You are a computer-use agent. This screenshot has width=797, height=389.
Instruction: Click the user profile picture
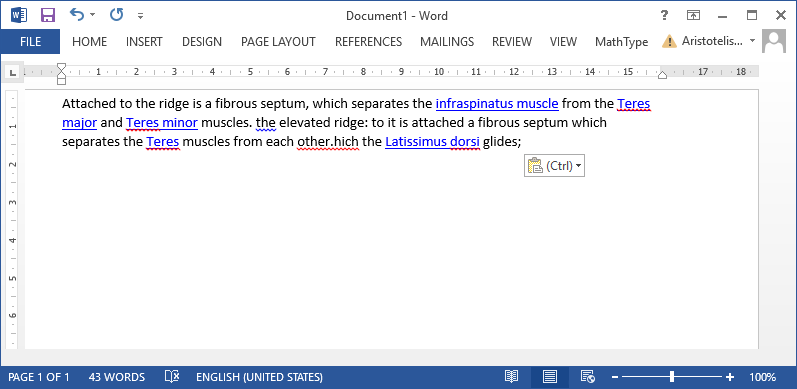click(774, 41)
